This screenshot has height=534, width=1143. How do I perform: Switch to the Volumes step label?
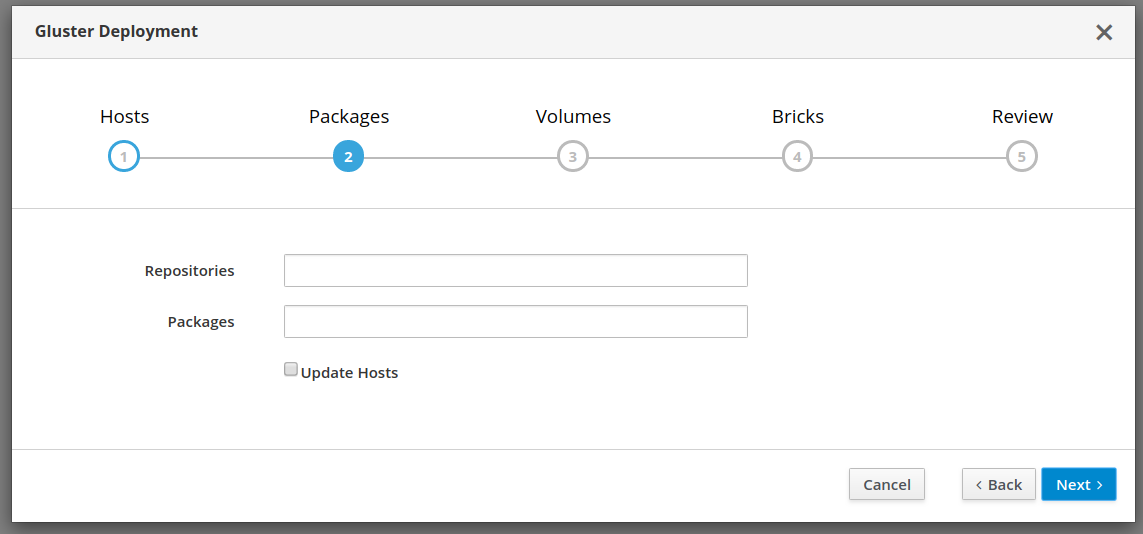(x=573, y=117)
